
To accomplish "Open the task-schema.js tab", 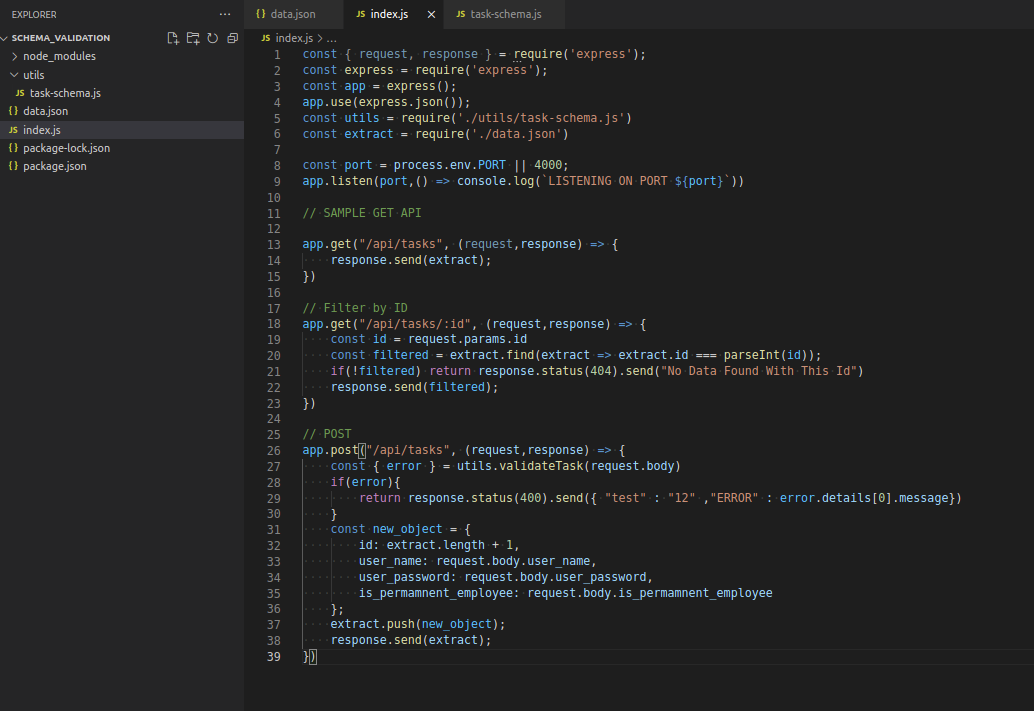I will 498,14.
